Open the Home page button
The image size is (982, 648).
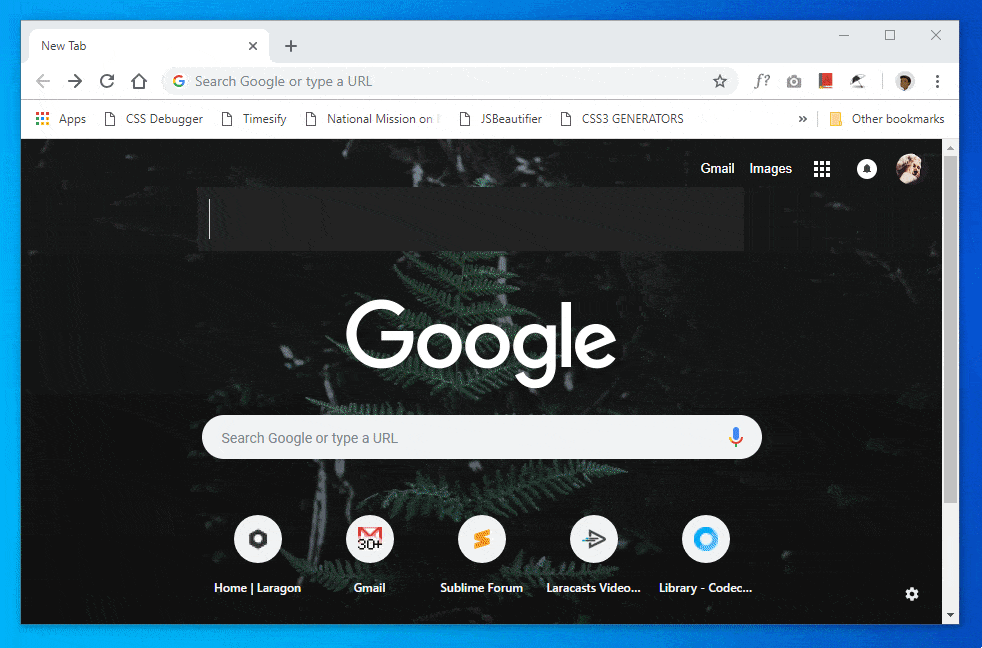(x=139, y=81)
